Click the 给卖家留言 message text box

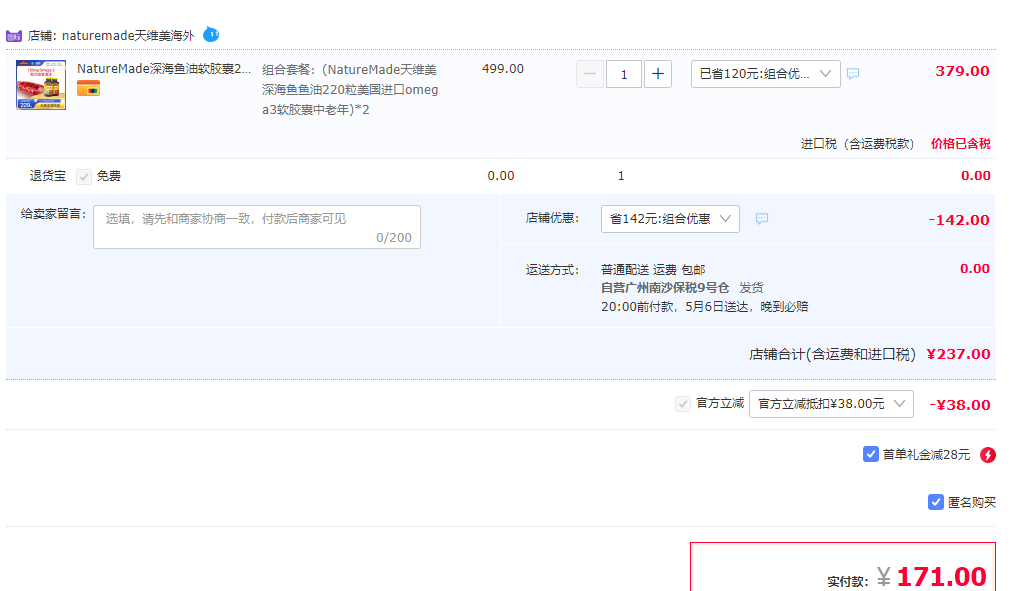[x=257, y=227]
